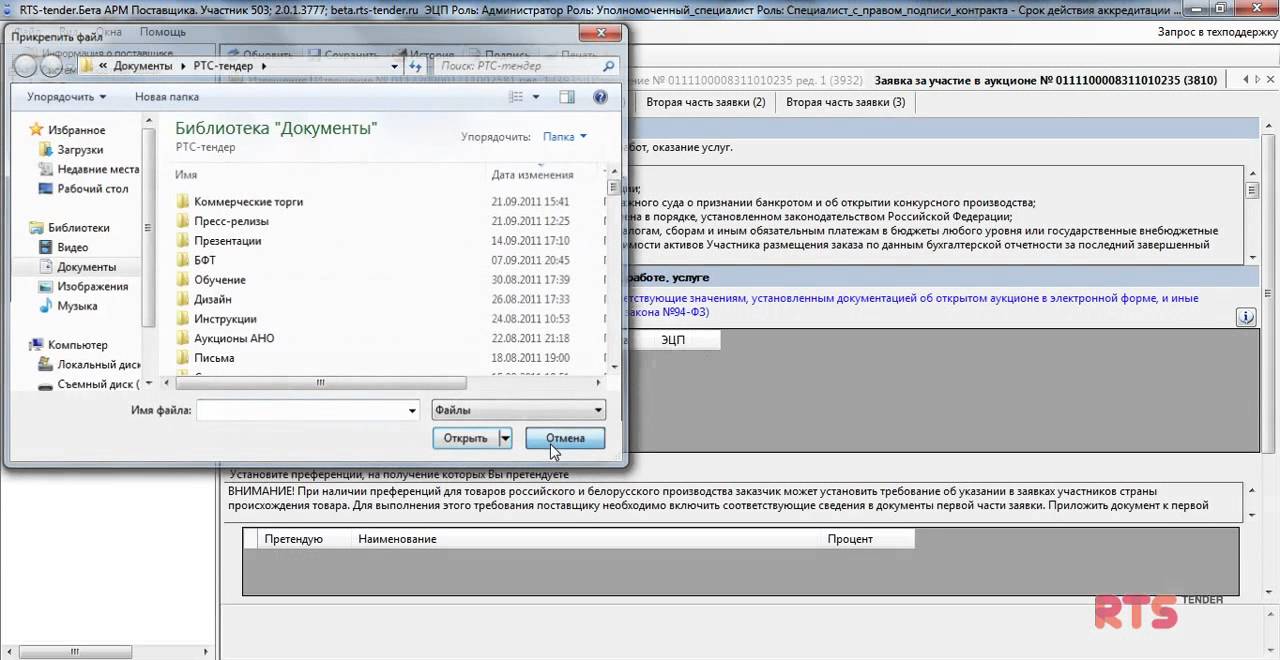Switch to Вторая часть заявки (3) tab

[845, 102]
